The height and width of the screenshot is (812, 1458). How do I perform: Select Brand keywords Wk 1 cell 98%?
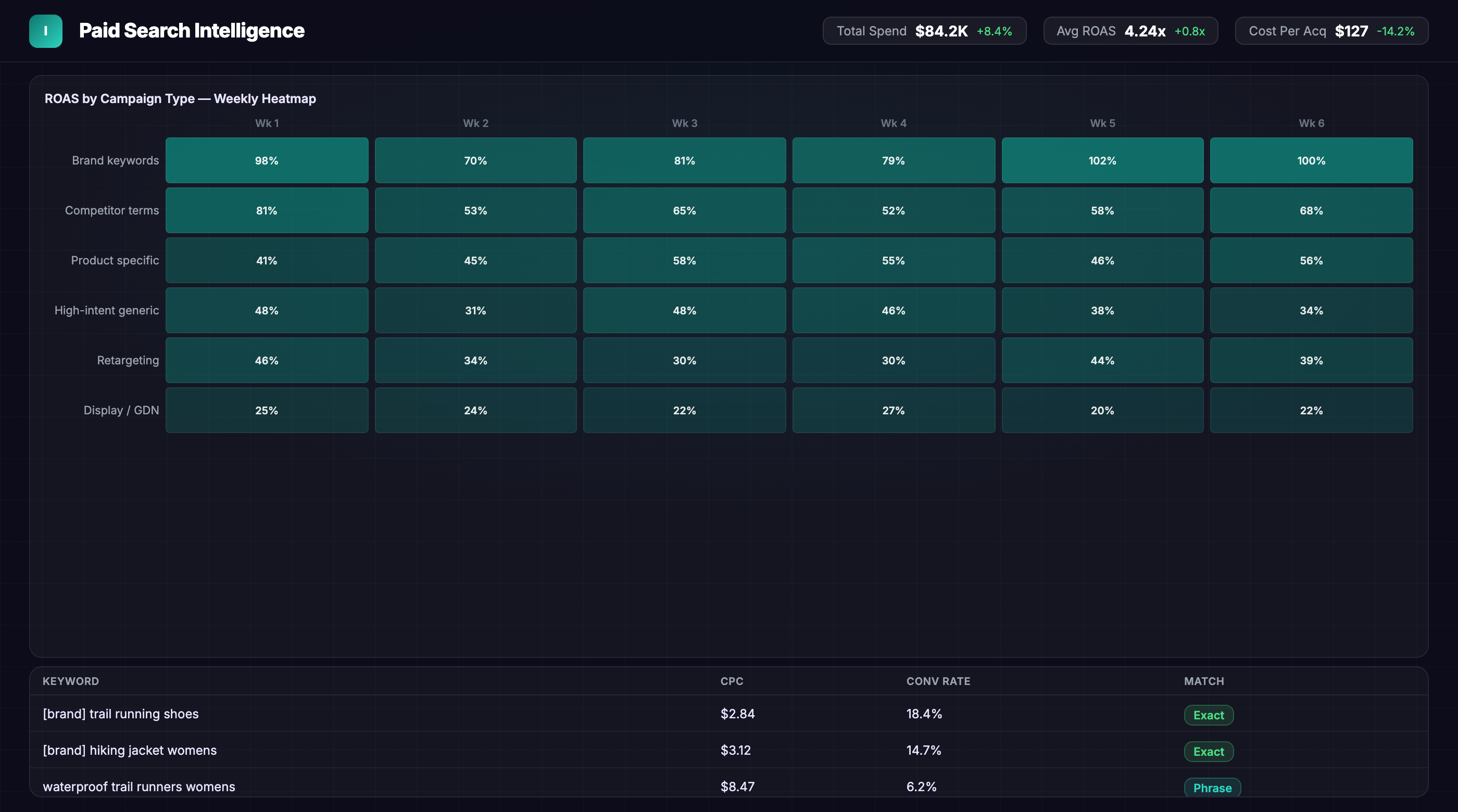pos(267,160)
